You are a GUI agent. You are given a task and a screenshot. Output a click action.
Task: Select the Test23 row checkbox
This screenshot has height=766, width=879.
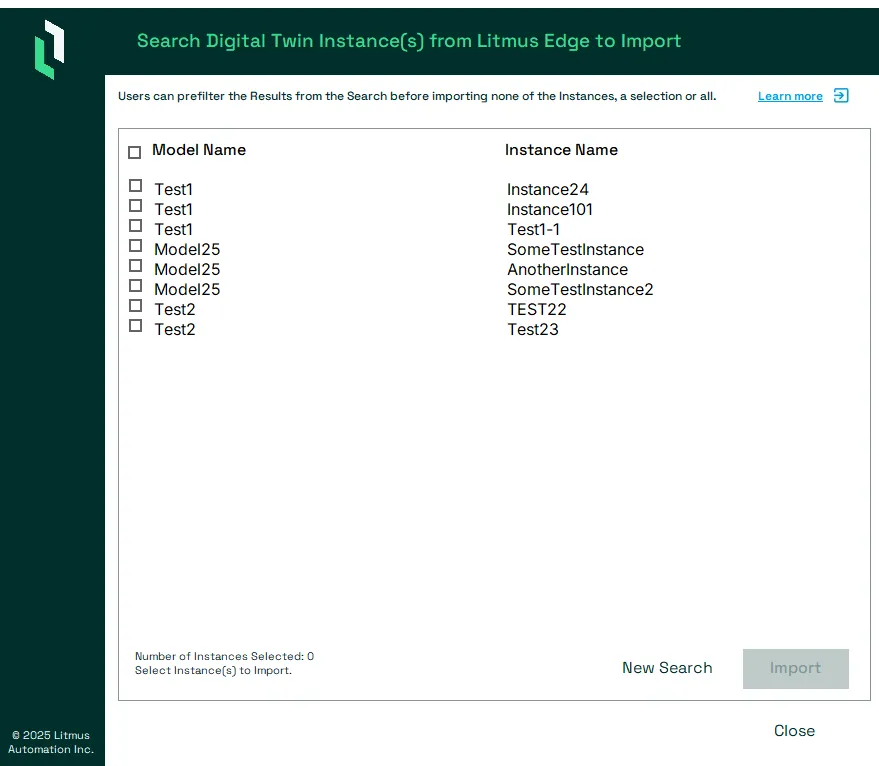pos(135,326)
